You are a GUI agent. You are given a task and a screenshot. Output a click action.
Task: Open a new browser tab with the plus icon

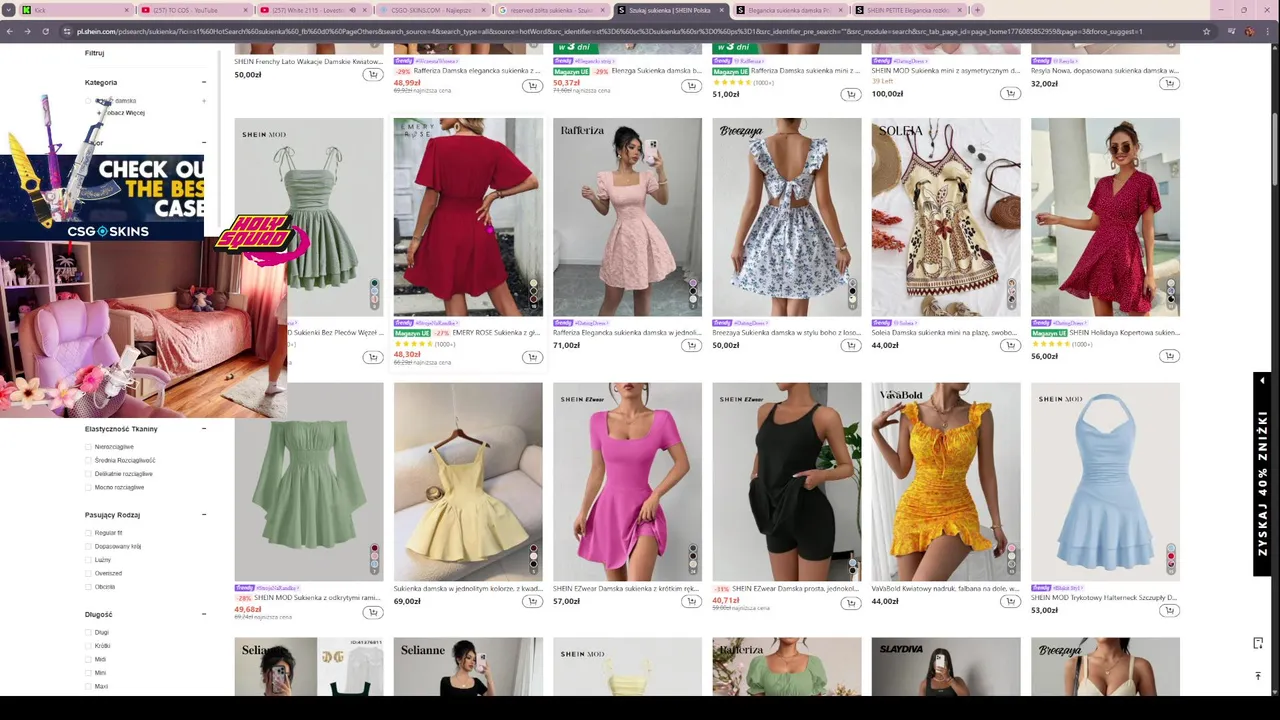[977, 10]
